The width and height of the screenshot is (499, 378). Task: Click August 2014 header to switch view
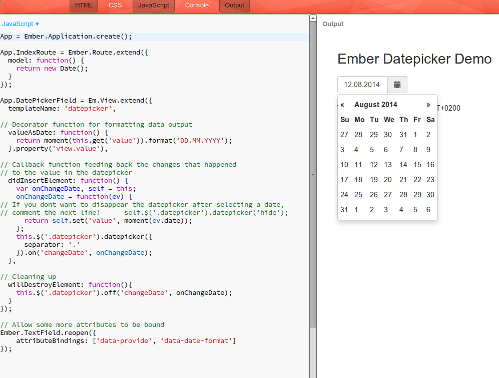(x=376, y=105)
